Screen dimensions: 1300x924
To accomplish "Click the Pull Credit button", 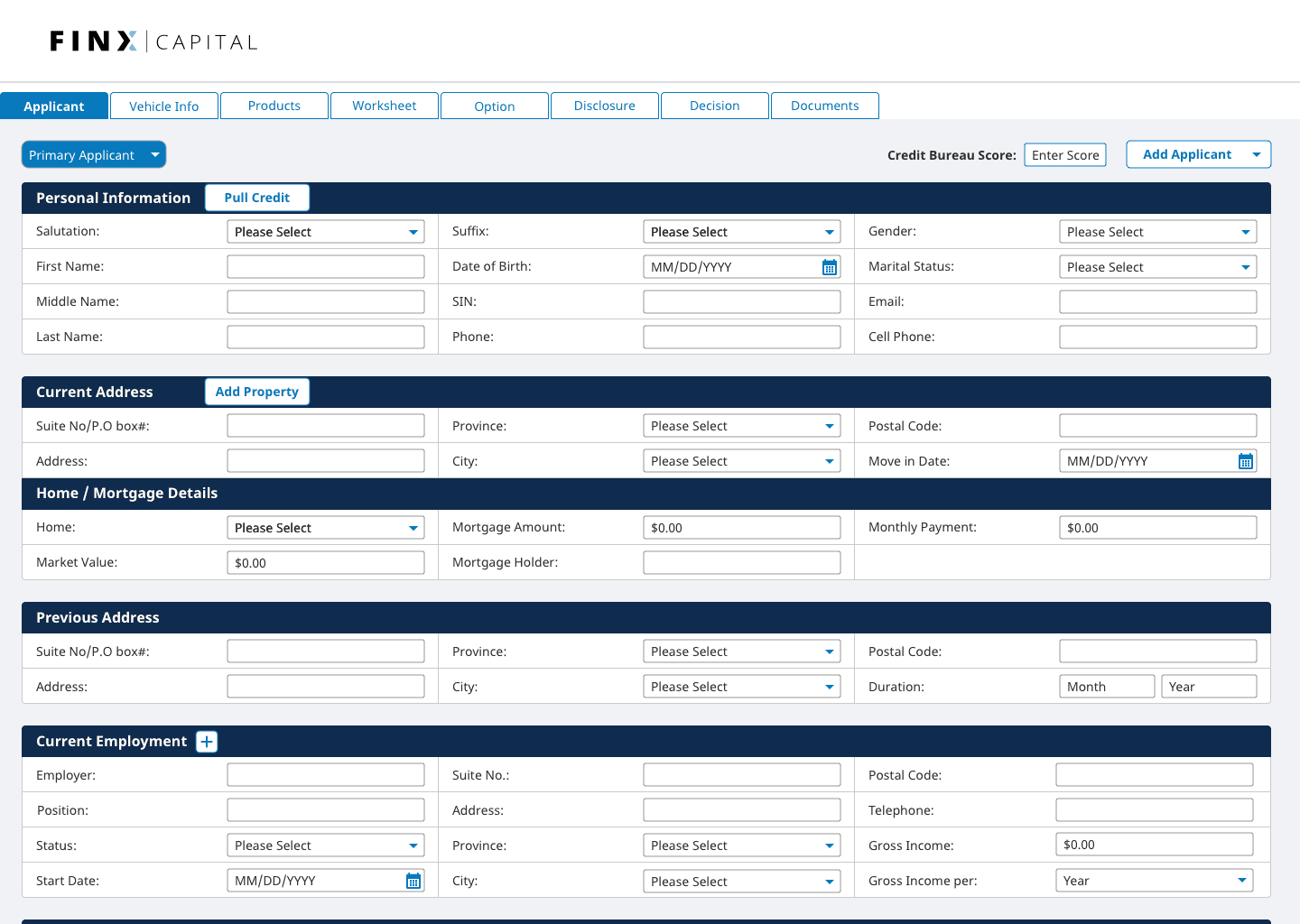I will (257, 198).
